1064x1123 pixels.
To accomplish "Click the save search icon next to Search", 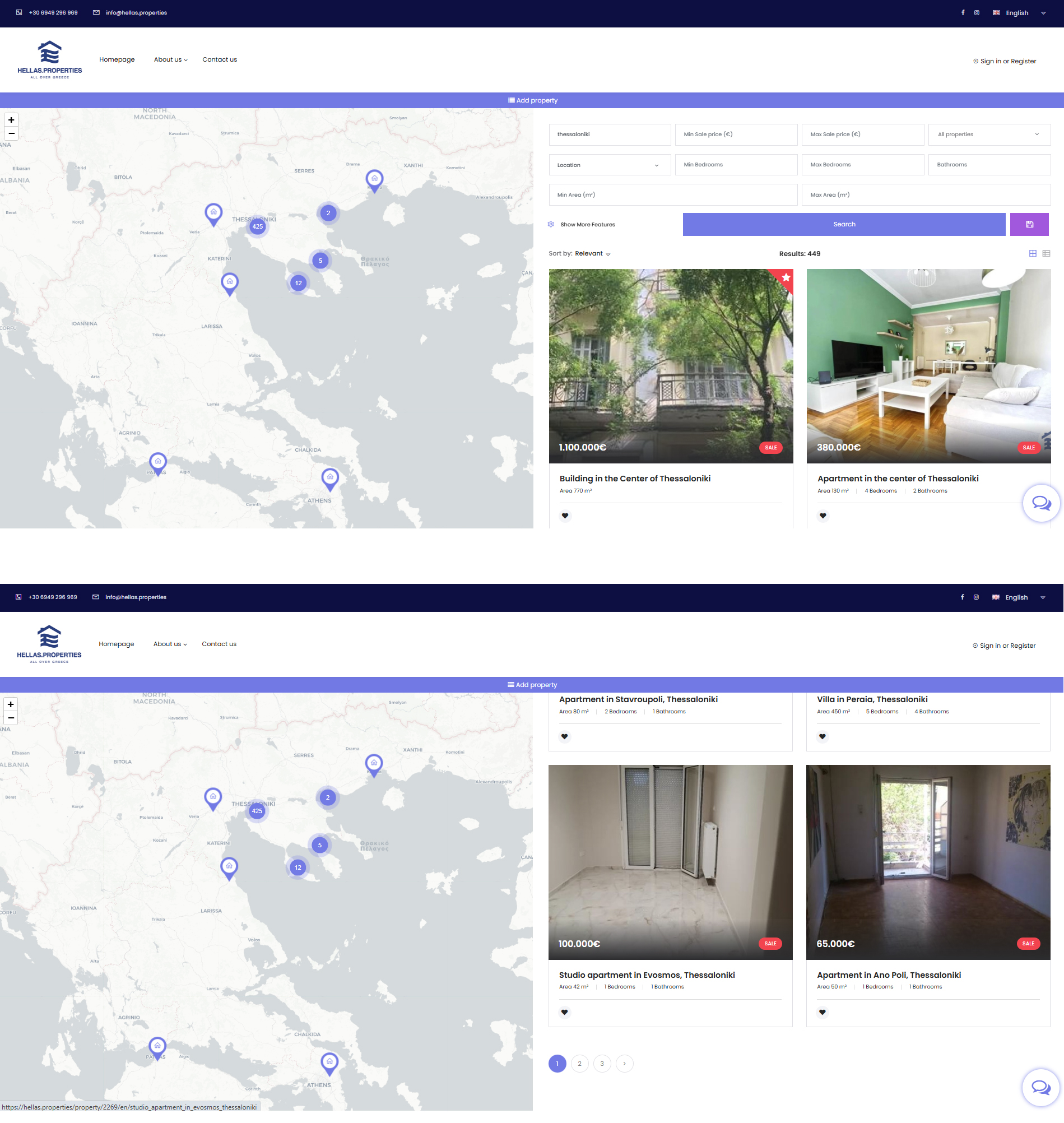I will tap(1029, 224).
